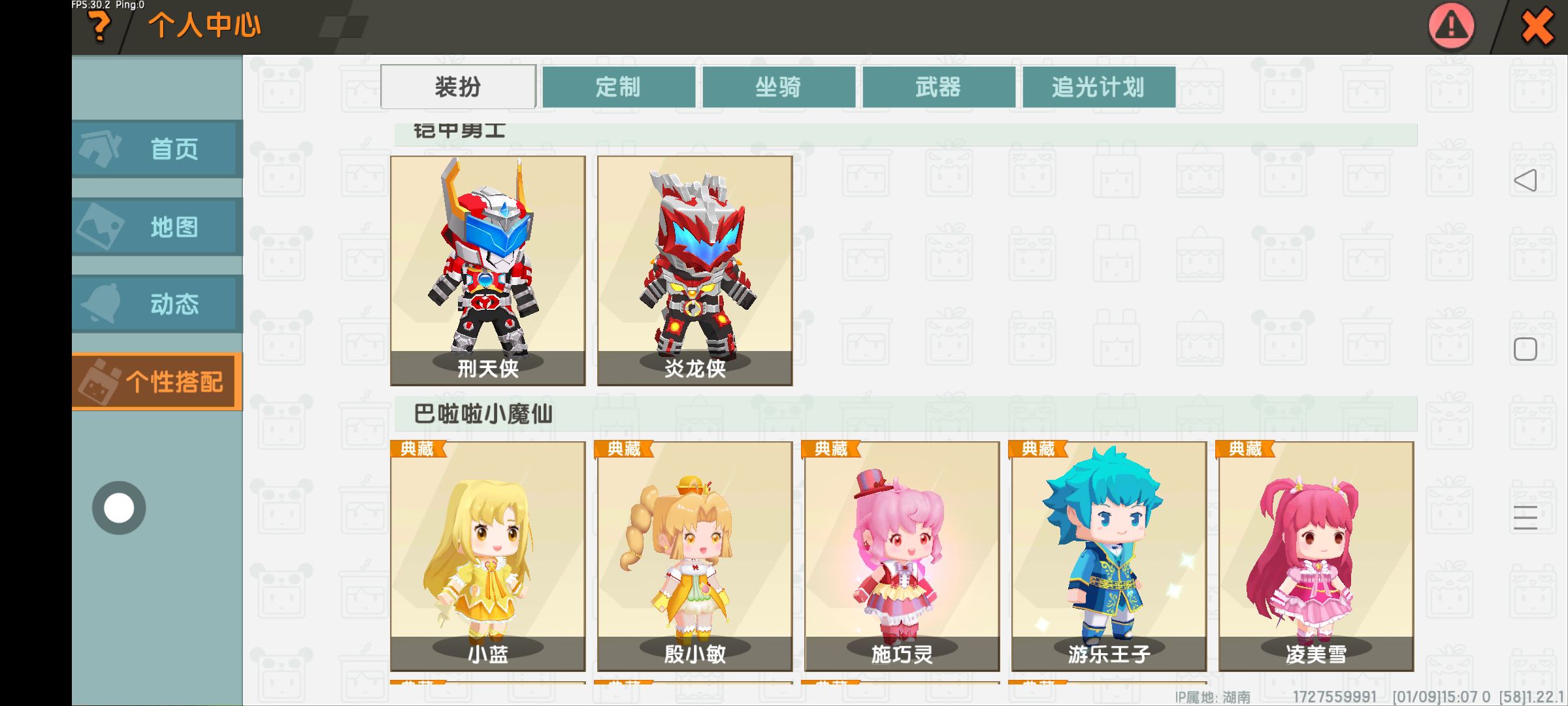Viewport: 1568px width, 706px height.
Task: Choose the 凌美雪 character skin
Action: (x=1316, y=556)
